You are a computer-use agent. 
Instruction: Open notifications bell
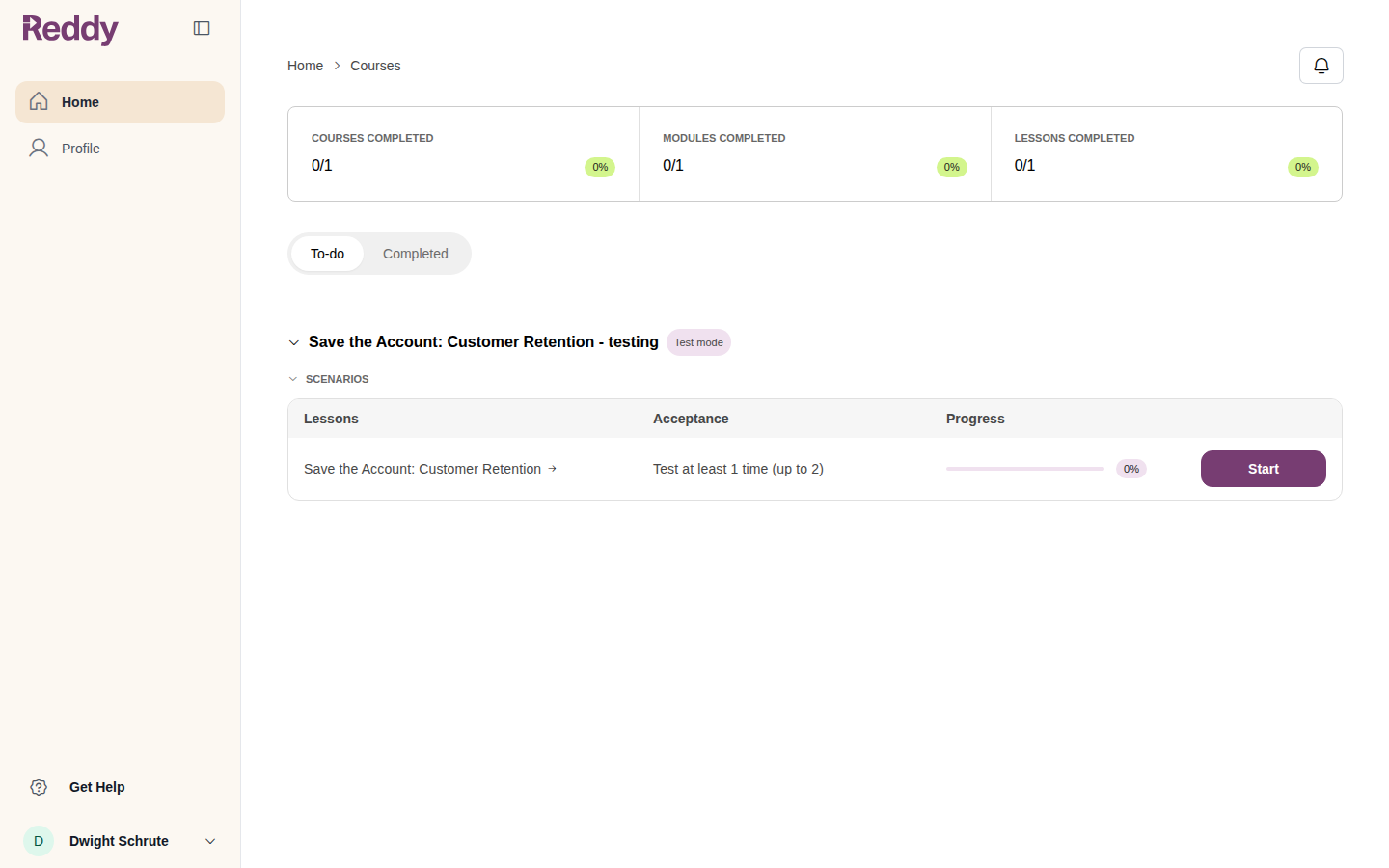click(x=1321, y=66)
